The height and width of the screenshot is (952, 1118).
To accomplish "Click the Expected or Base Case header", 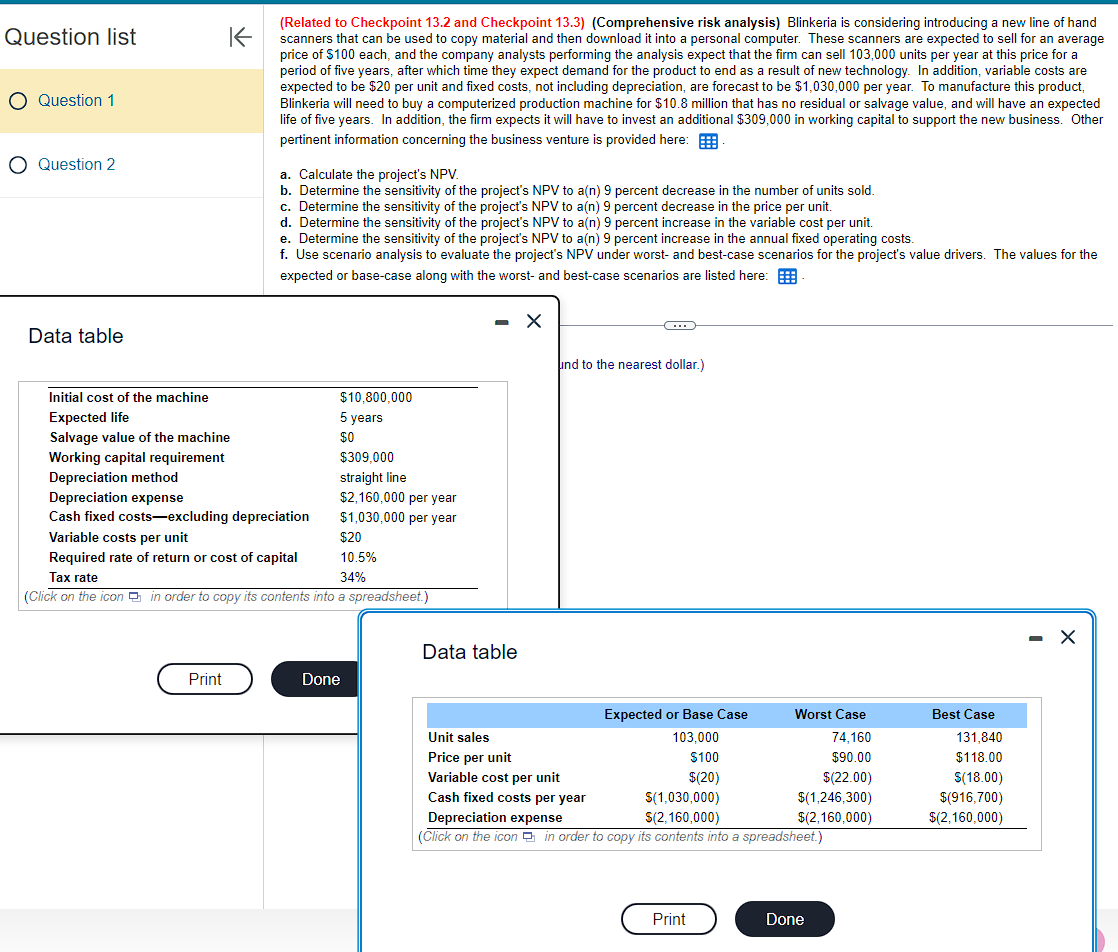I will (675, 714).
